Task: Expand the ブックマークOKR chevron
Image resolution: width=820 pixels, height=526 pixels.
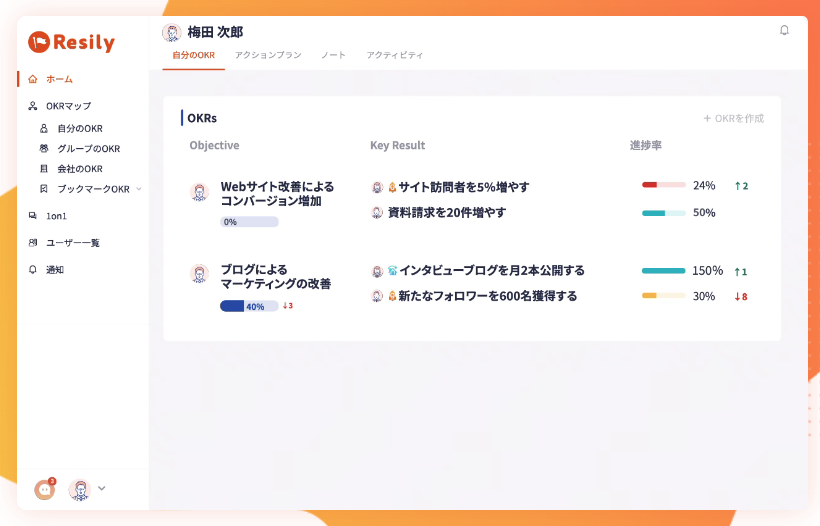Action: [139, 189]
